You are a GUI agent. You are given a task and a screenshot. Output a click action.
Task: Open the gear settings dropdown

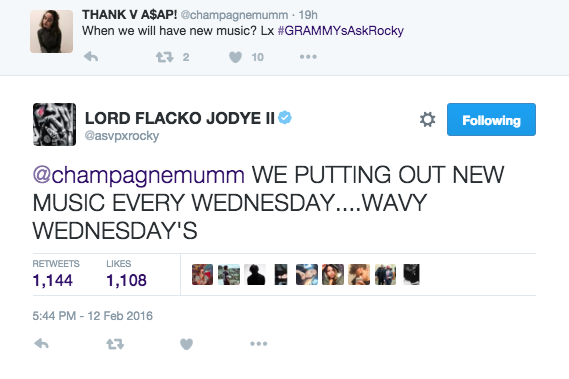(x=427, y=119)
